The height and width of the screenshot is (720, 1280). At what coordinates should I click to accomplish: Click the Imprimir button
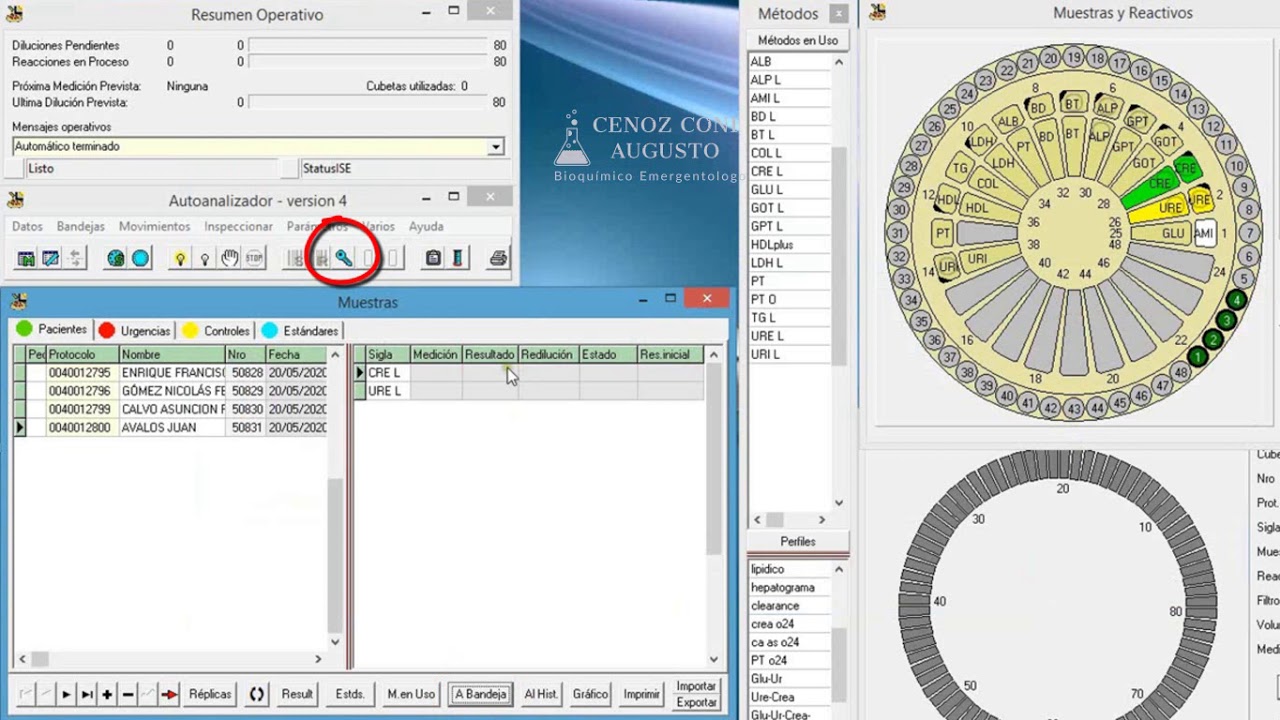[642, 694]
